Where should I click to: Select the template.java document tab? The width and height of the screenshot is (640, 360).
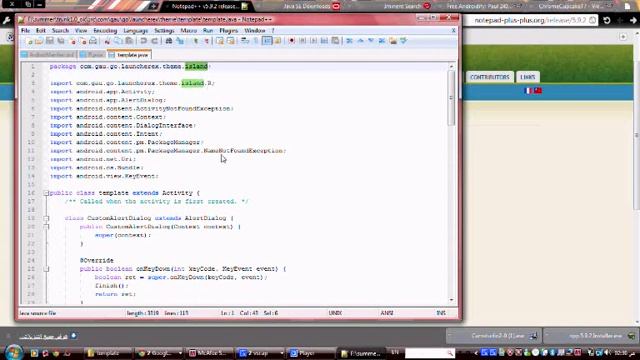pyautogui.click(x=129, y=55)
